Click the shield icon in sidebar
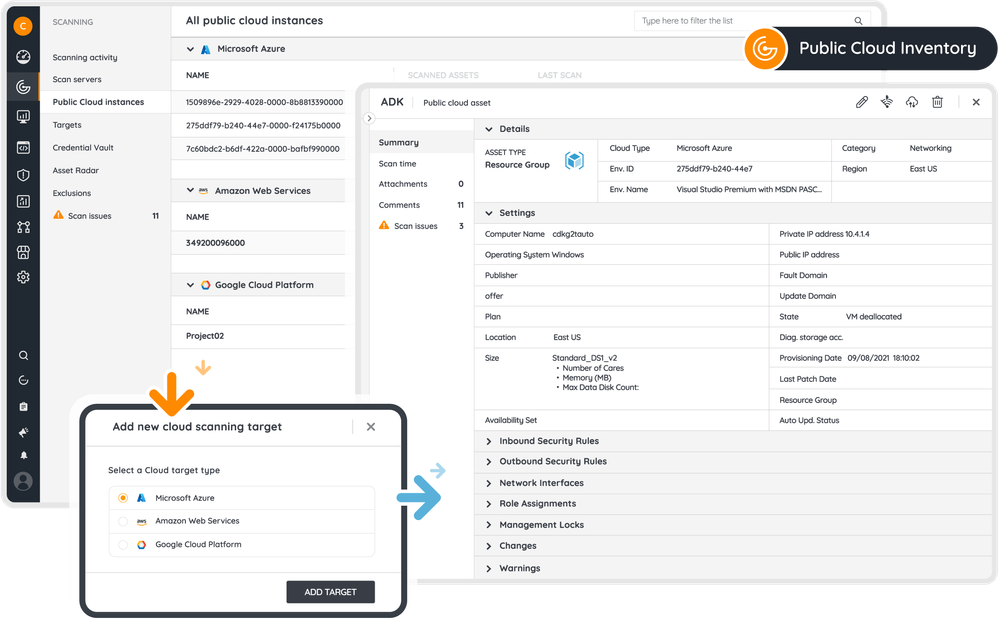The width and height of the screenshot is (999, 628). click(23, 175)
